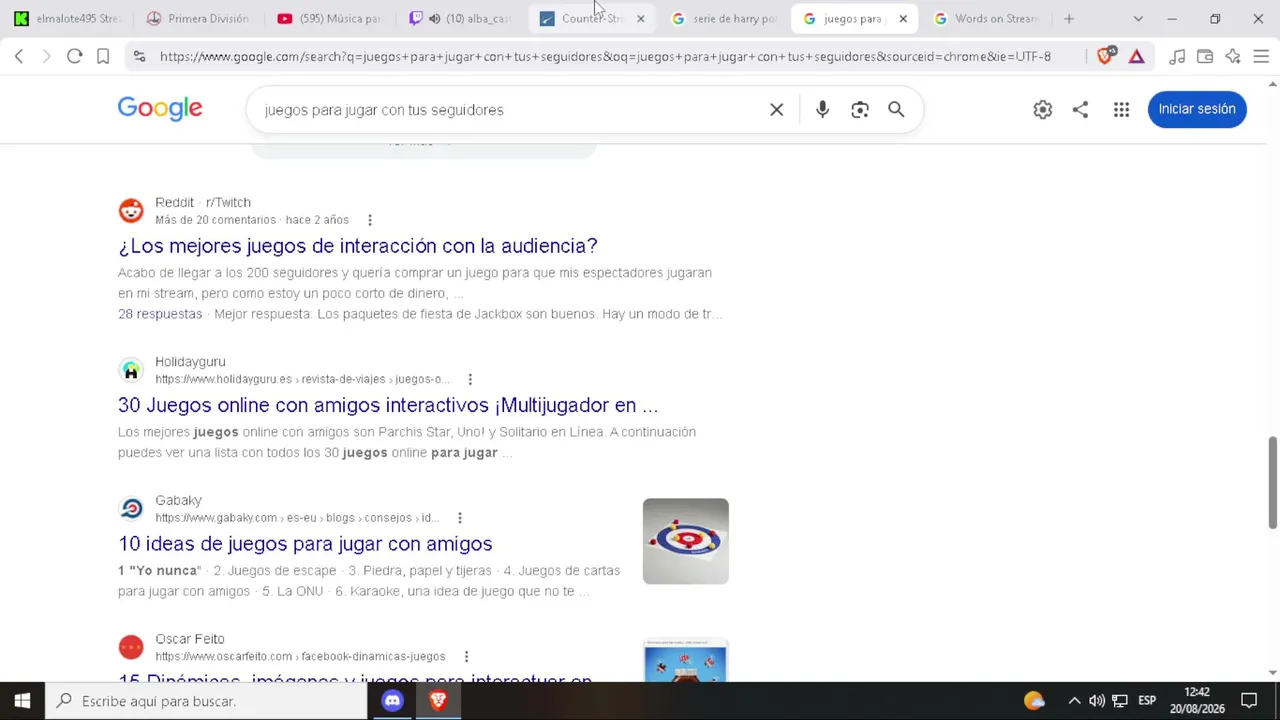Open the Oscar Feito result thumbnail
The image size is (1280, 720).
click(x=686, y=660)
